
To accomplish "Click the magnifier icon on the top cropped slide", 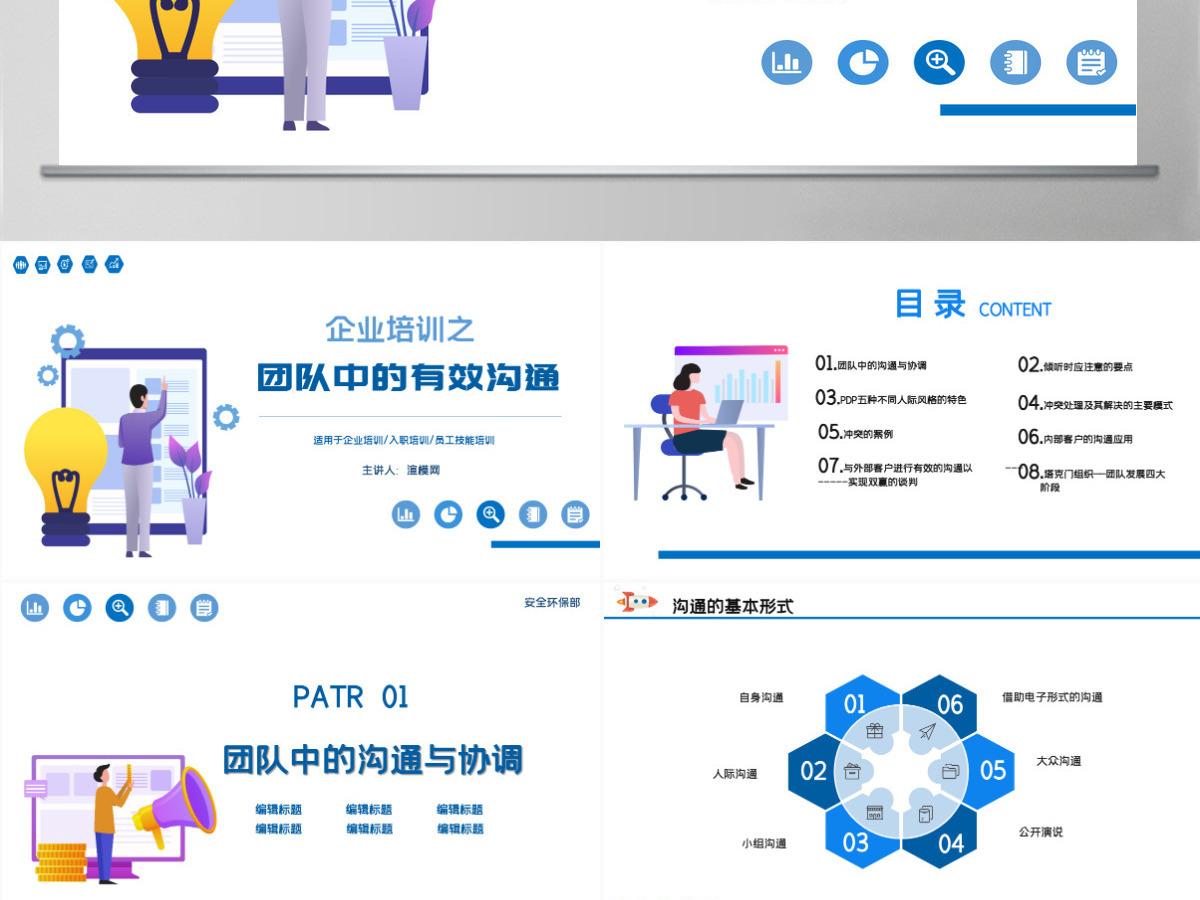I will (939, 62).
